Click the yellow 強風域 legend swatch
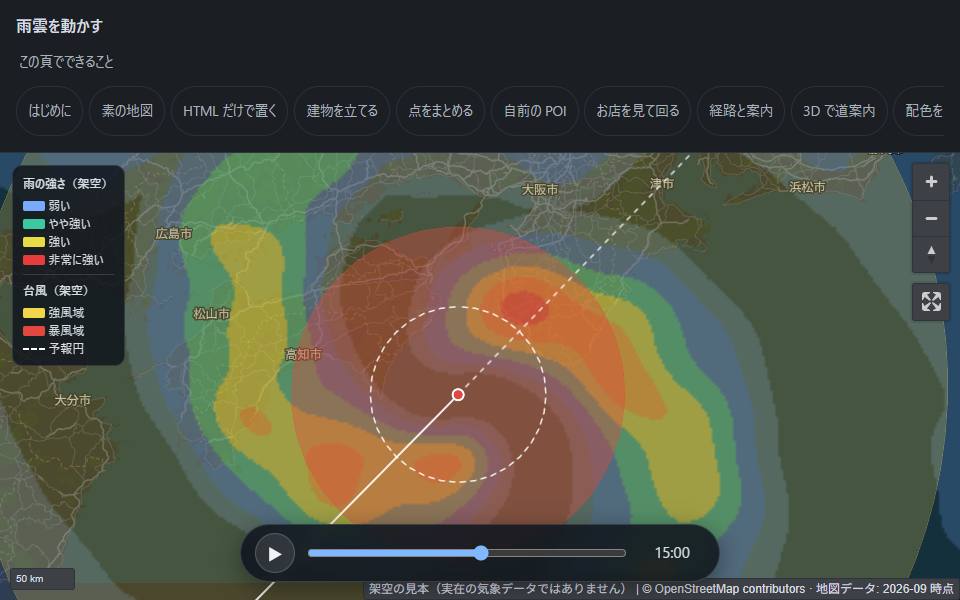The width and height of the screenshot is (960, 600). [34, 313]
